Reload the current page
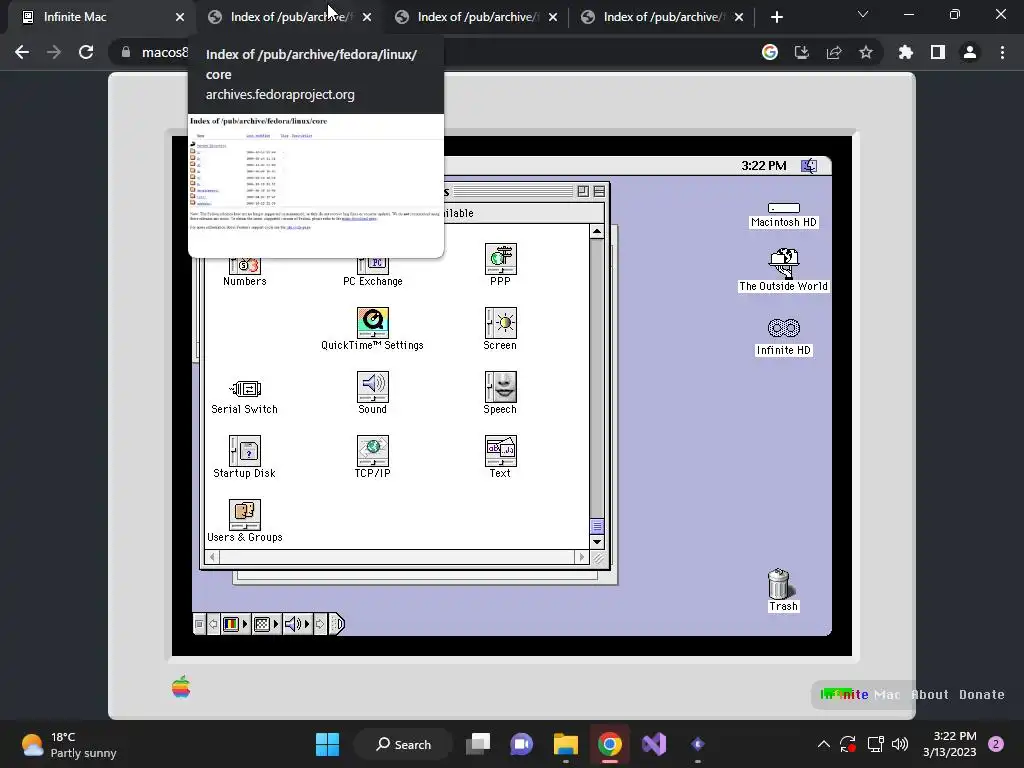Image resolution: width=1024 pixels, height=768 pixels. [x=86, y=52]
